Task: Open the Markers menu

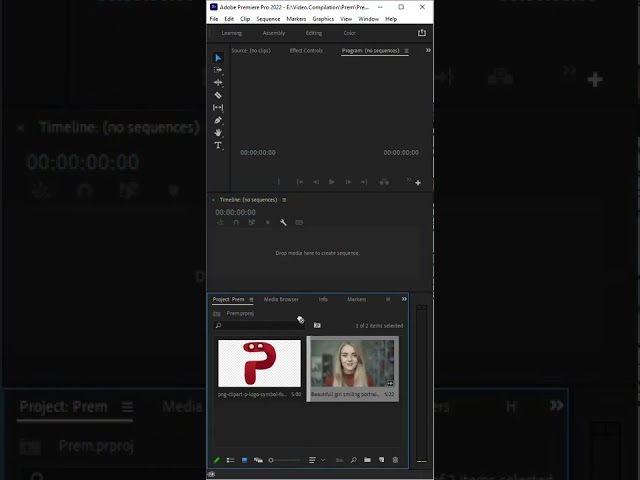Action: point(296,19)
